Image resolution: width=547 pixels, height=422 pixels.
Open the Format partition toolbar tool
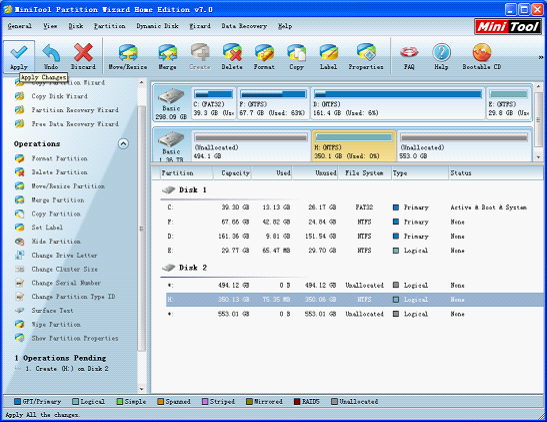[264, 56]
